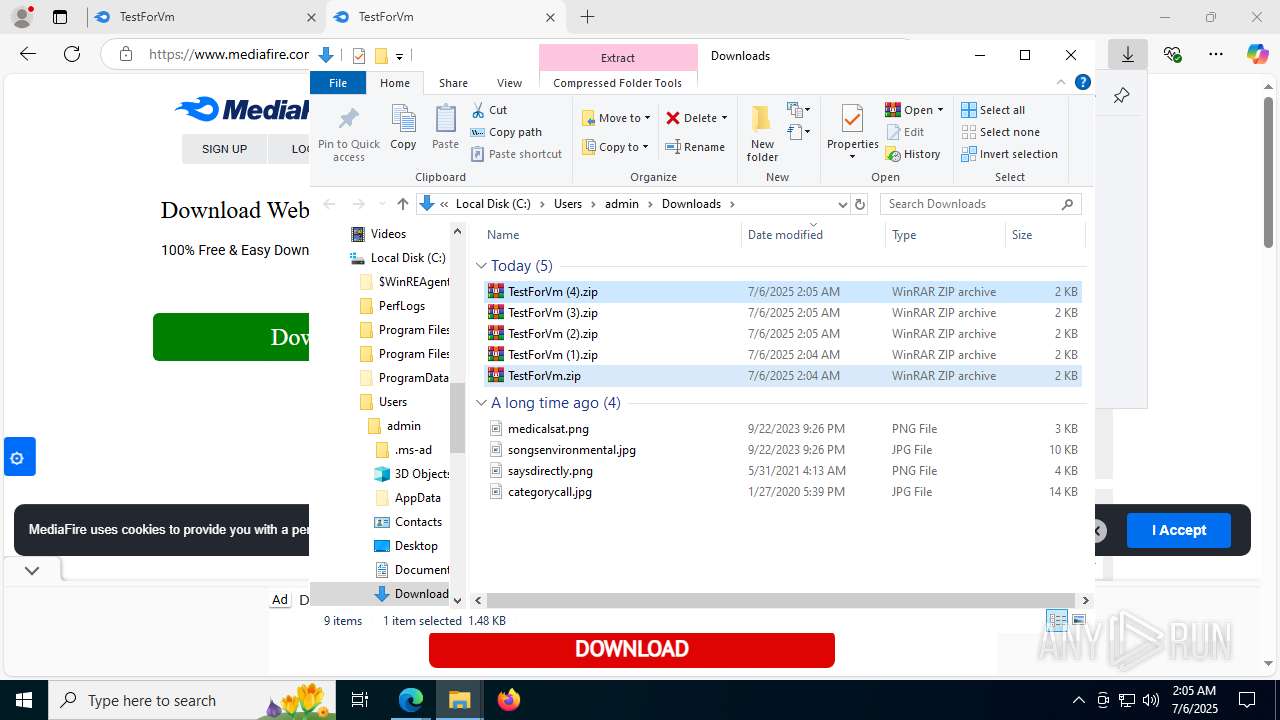The width and height of the screenshot is (1280, 720).
Task: Click Invert selection
Action: [1009, 154]
